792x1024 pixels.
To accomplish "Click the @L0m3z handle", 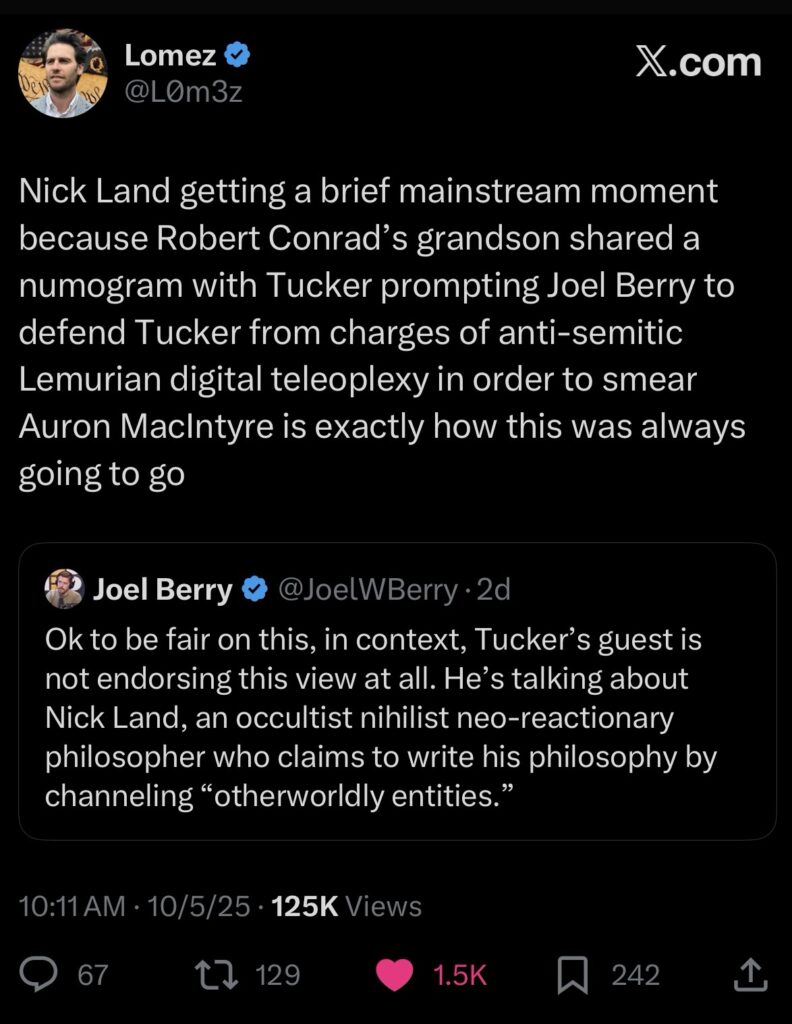I will (x=183, y=93).
